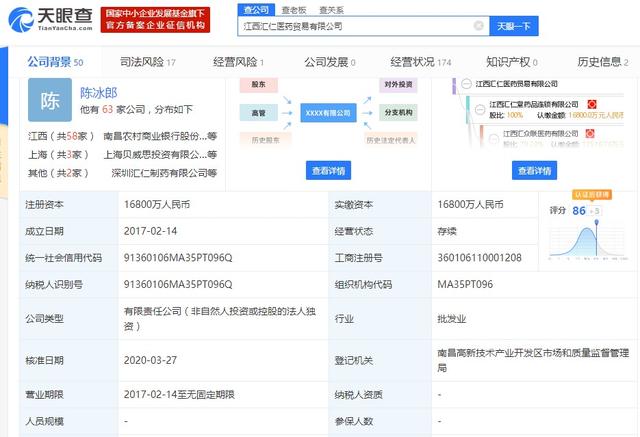Screen dimensions: 640x437
Task: Click the 其他（共2家）row label
Action: click(58, 173)
